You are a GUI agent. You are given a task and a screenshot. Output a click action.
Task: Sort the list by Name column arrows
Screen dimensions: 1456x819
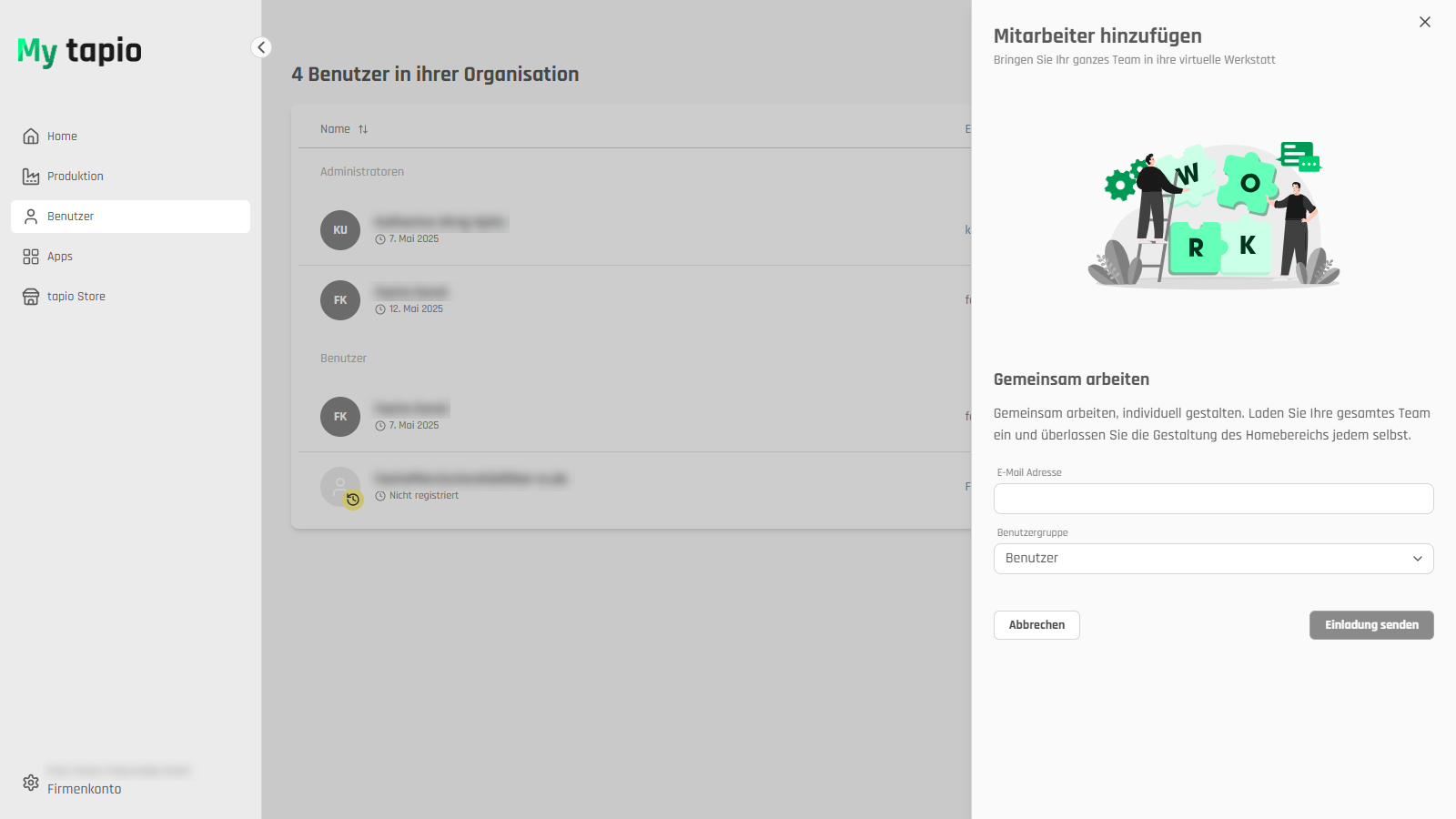[363, 129]
